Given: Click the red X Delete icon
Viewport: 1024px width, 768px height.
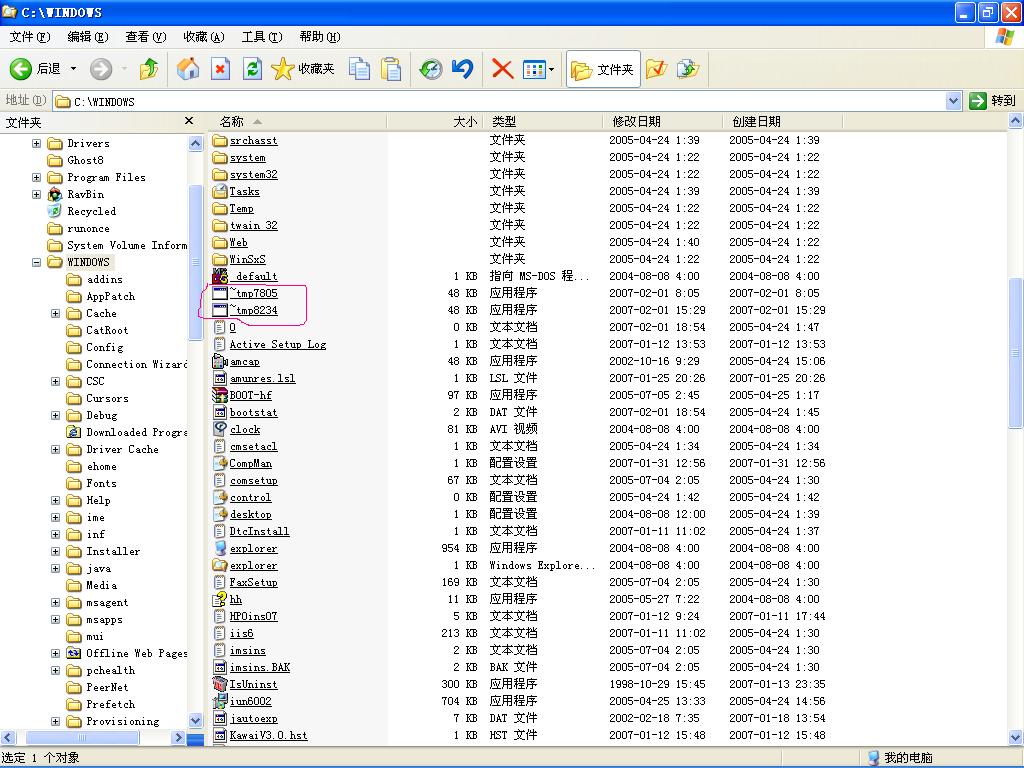Looking at the screenshot, I should click(502, 69).
